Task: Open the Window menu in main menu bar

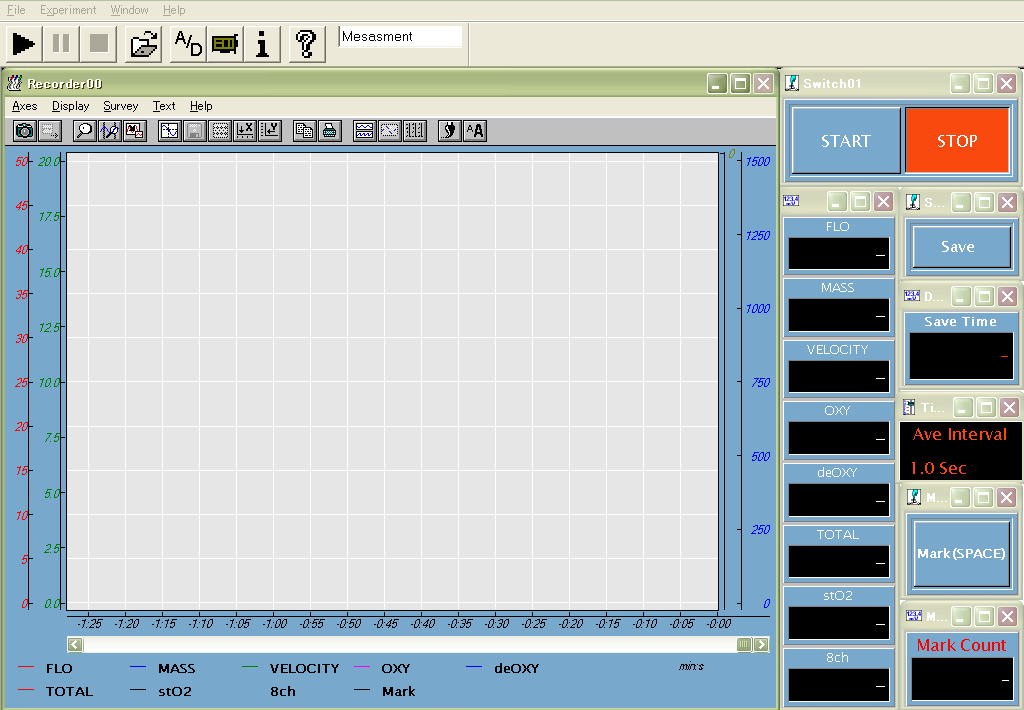Action: click(129, 10)
